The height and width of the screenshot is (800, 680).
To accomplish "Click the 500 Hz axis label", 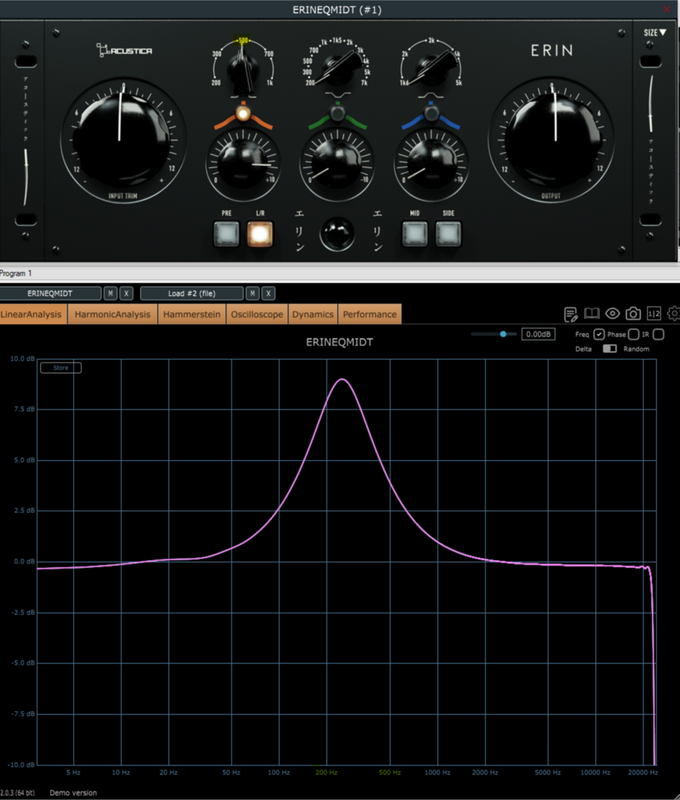I will click(390, 772).
